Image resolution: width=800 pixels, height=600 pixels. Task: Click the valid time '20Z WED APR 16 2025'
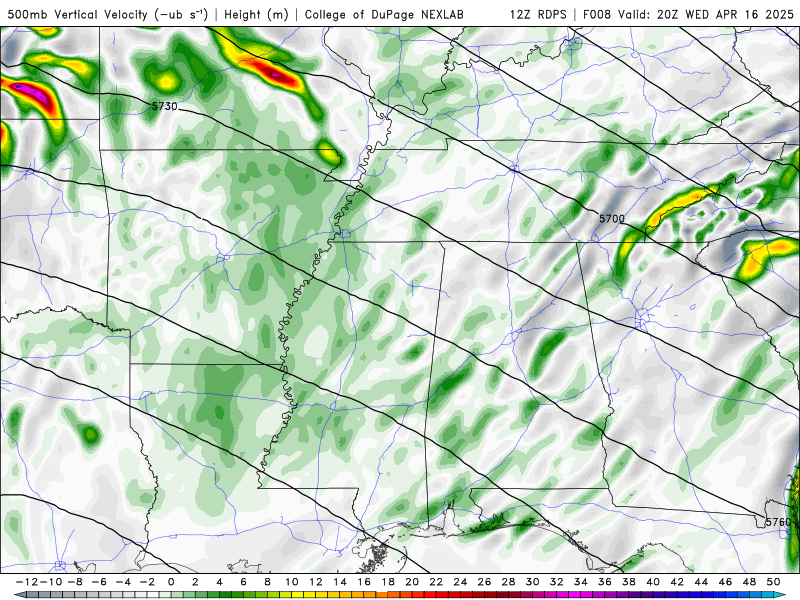[726, 14]
